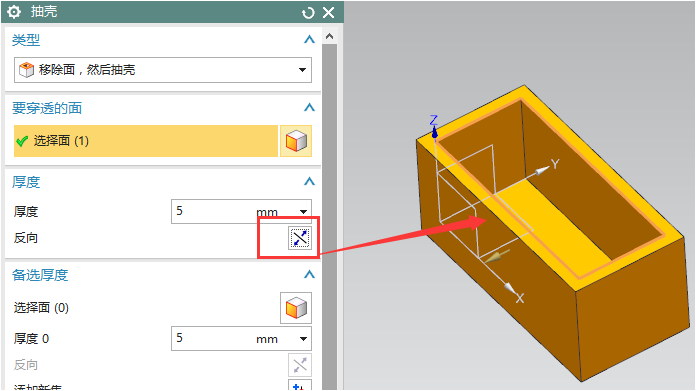Collapse the 备选厚度 section
The image size is (696, 391).
click(309, 274)
